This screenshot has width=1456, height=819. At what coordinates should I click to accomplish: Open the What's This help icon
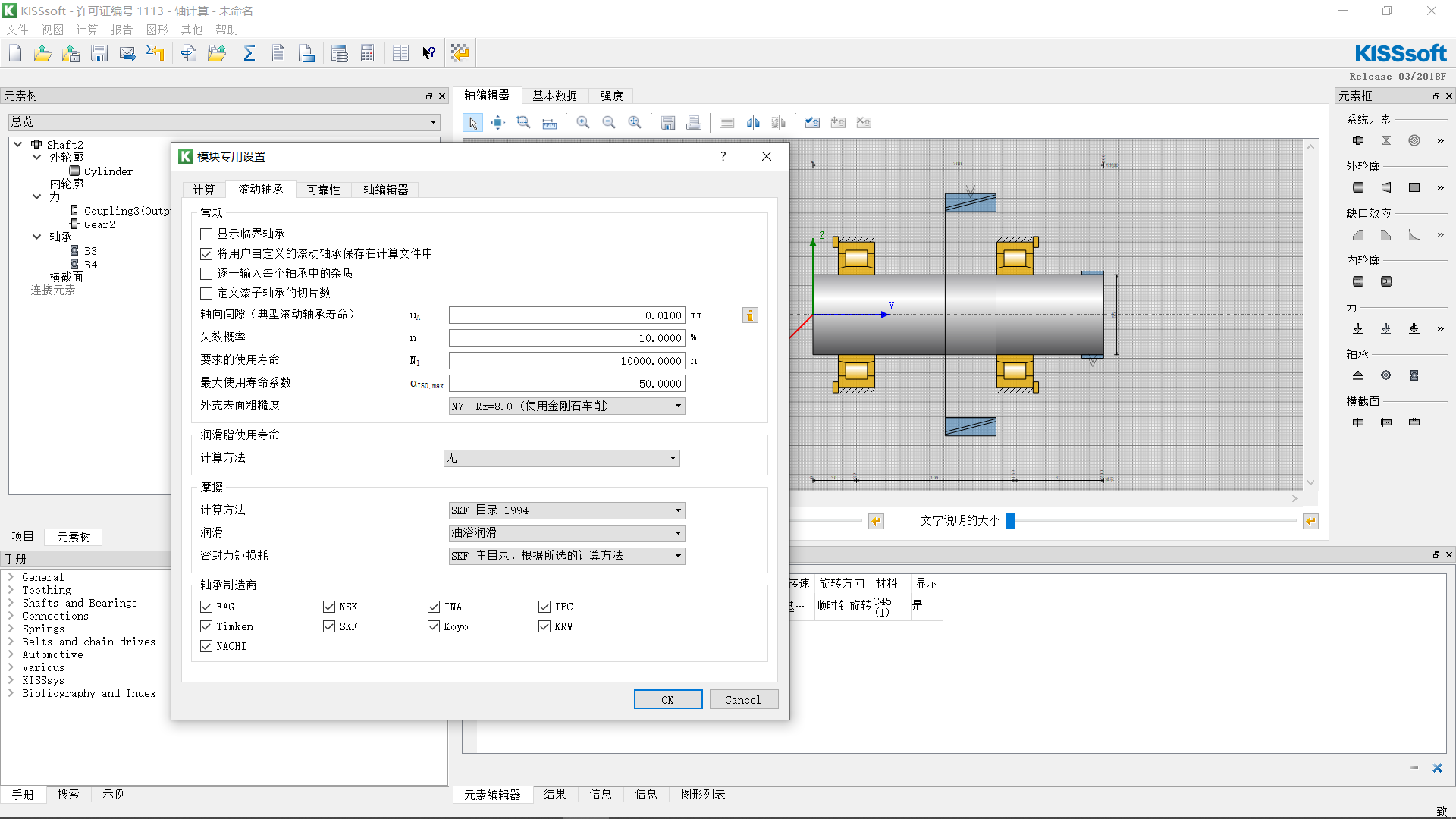429,53
